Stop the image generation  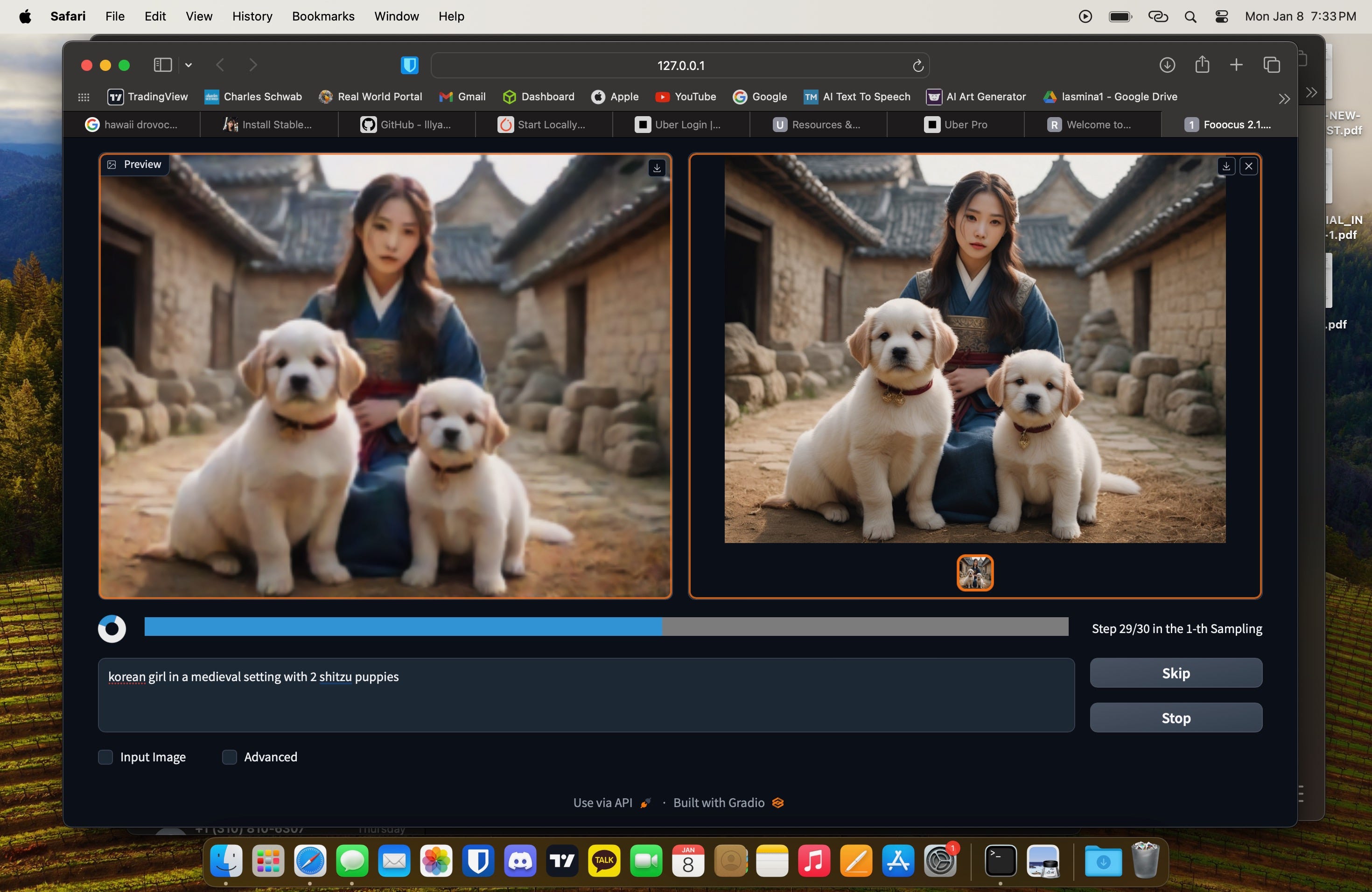tap(1176, 718)
